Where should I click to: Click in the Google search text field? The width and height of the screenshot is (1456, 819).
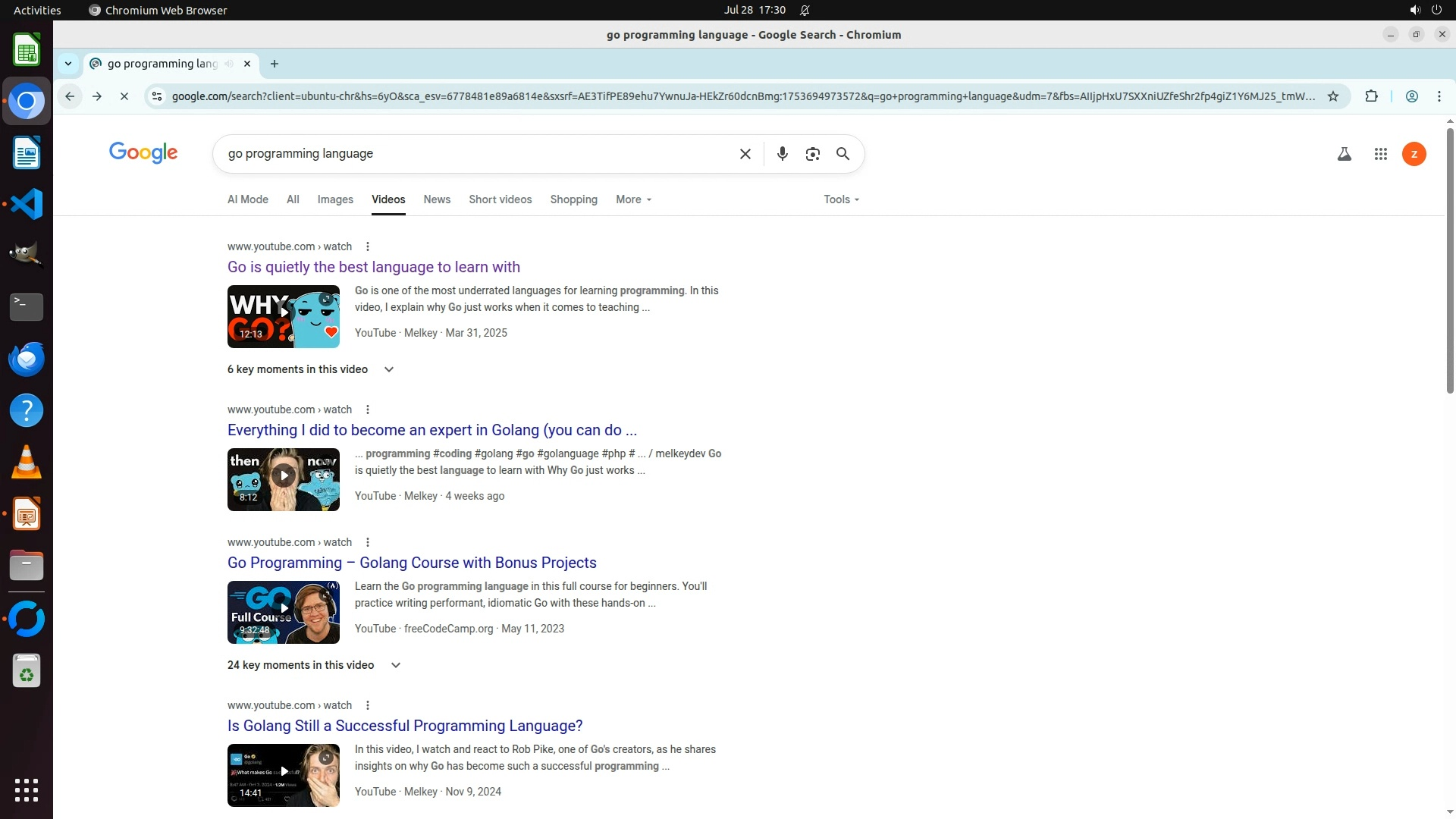478,154
